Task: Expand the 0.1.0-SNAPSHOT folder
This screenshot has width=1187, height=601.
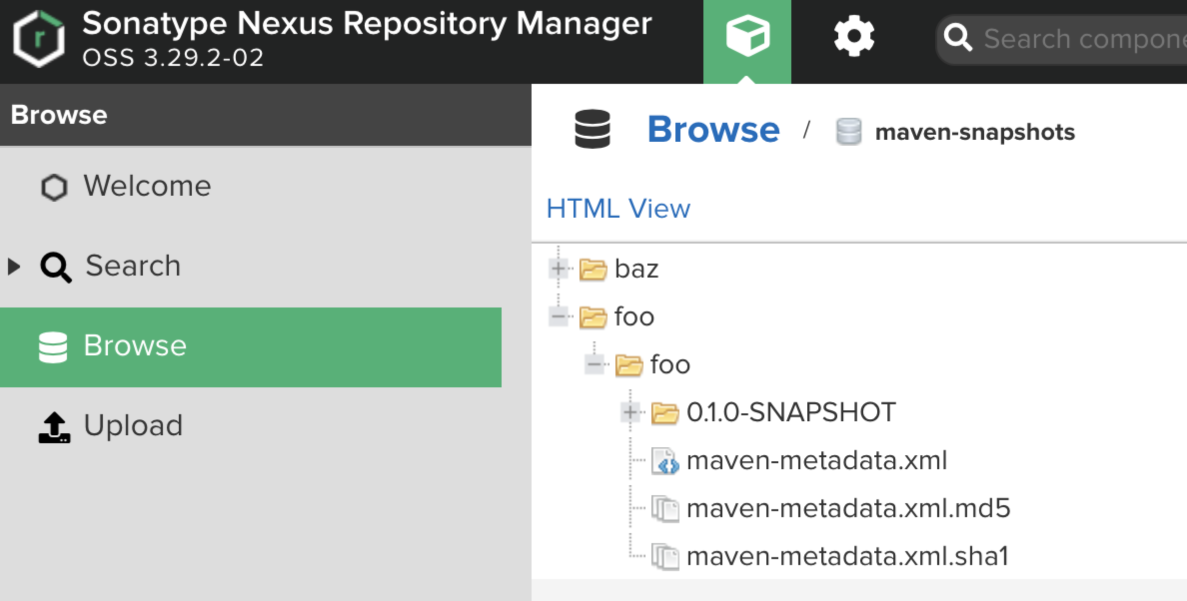Action: pos(630,412)
